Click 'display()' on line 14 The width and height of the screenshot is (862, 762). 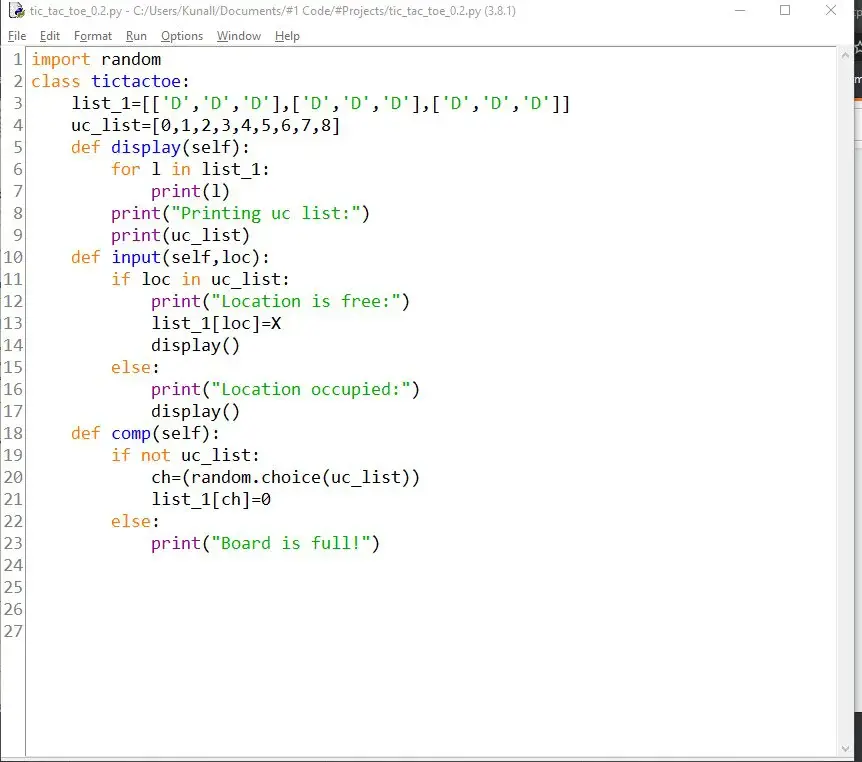click(x=195, y=345)
